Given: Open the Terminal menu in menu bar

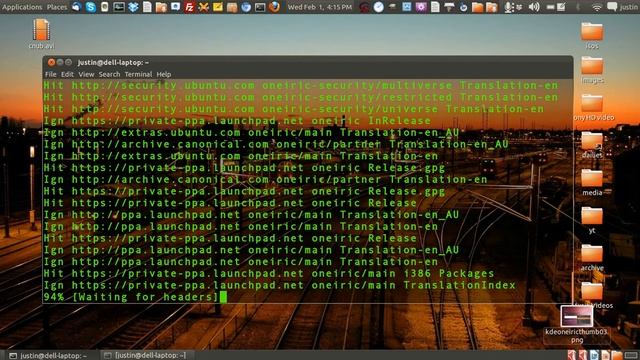Looking at the screenshot, I should 138,74.
